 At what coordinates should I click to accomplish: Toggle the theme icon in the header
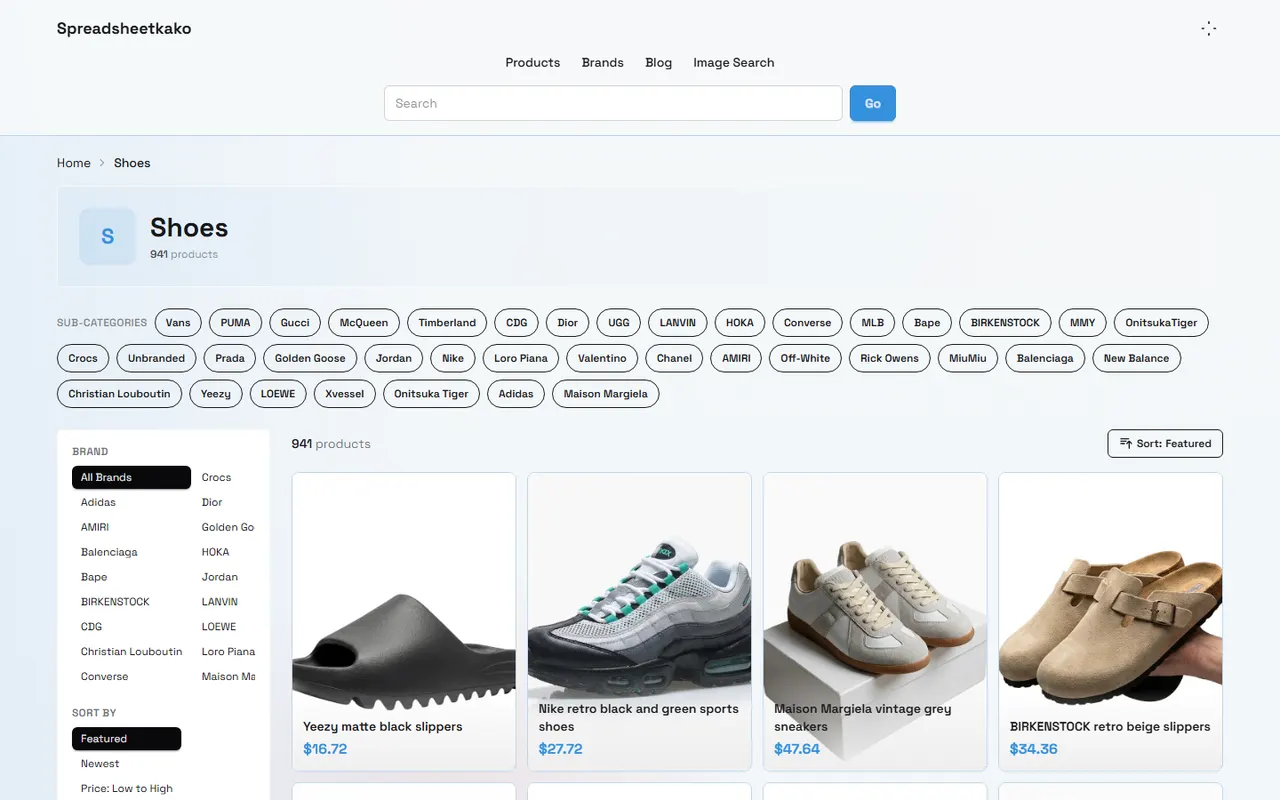[x=1208, y=29]
